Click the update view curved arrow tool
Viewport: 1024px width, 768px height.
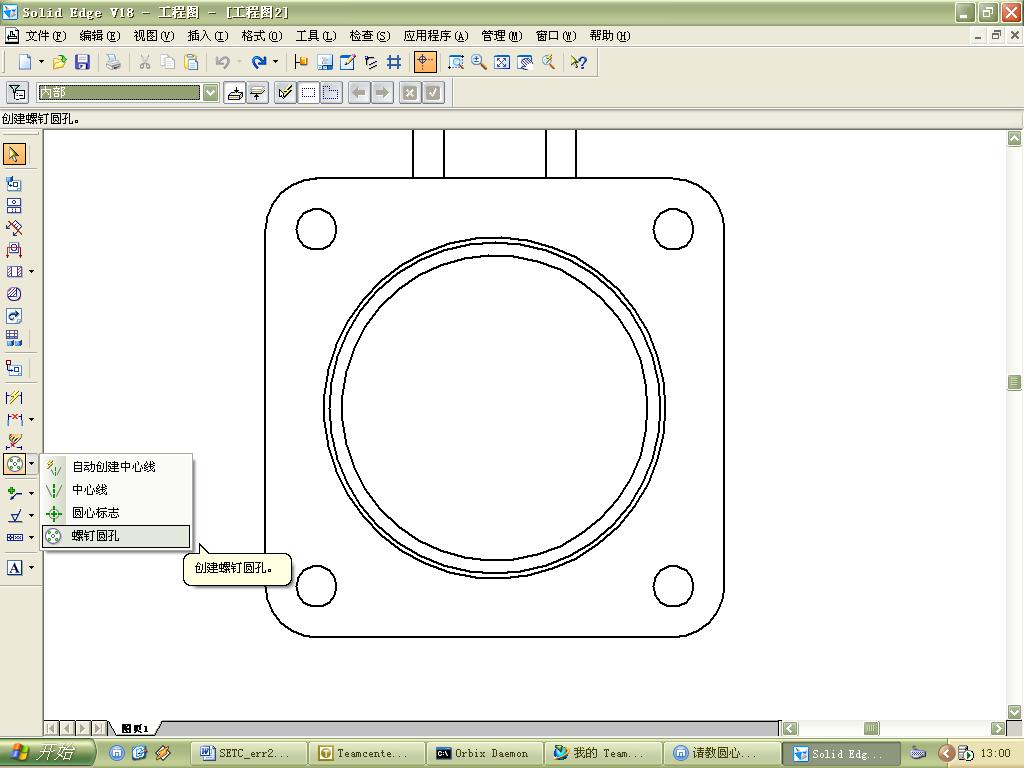tap(14, 316)
